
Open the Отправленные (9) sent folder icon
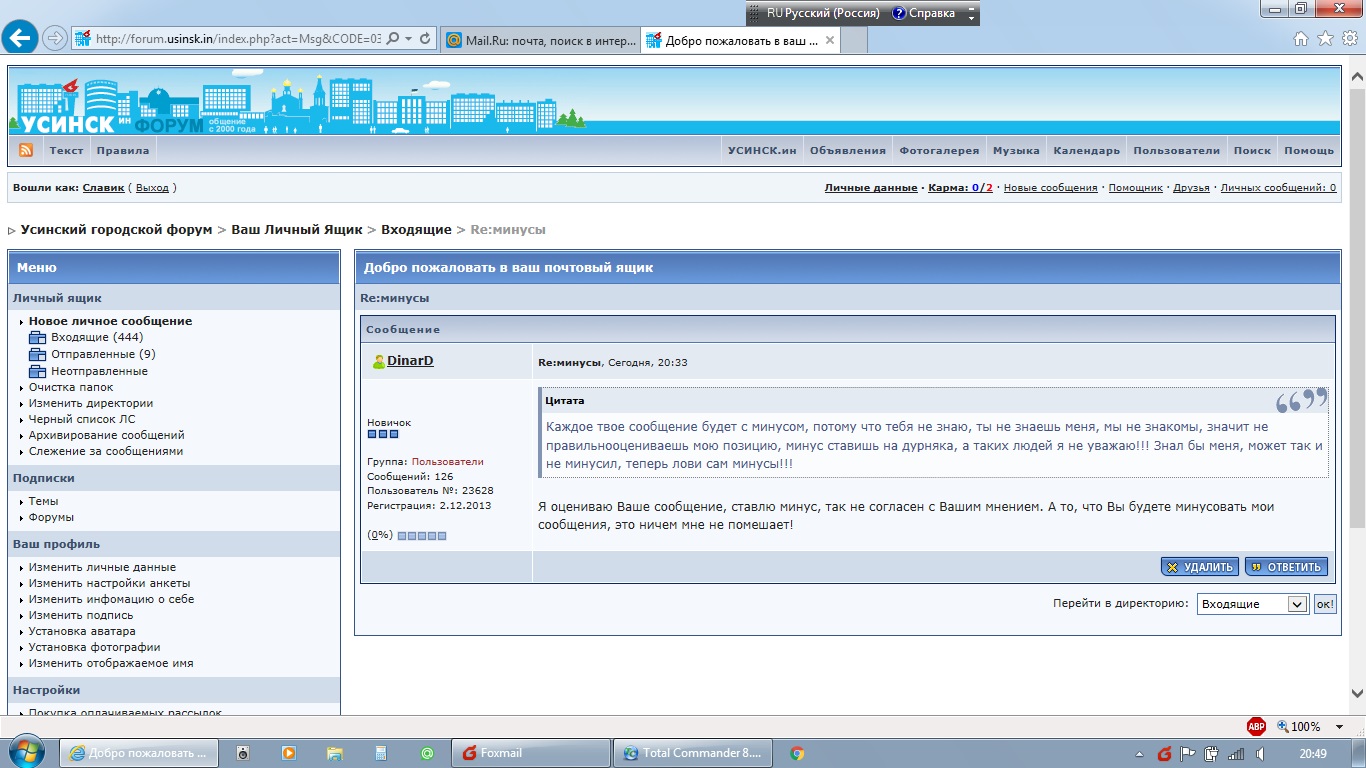pos(37,355)
